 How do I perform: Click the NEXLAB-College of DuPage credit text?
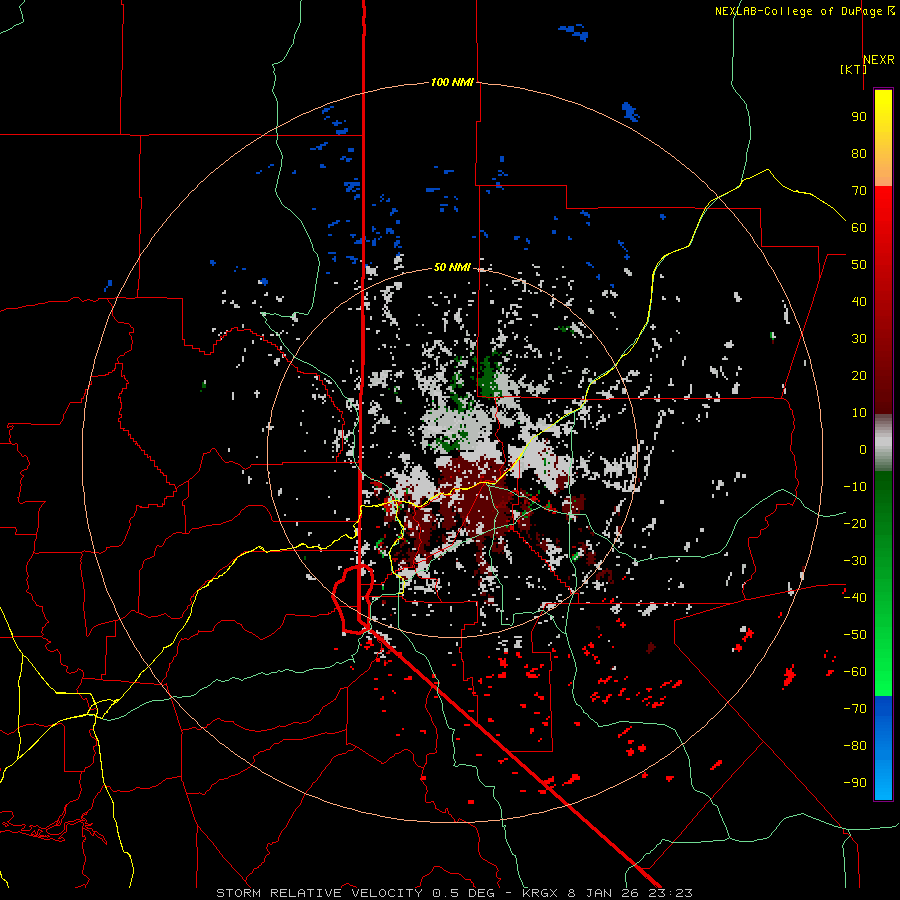click(805, 11)
